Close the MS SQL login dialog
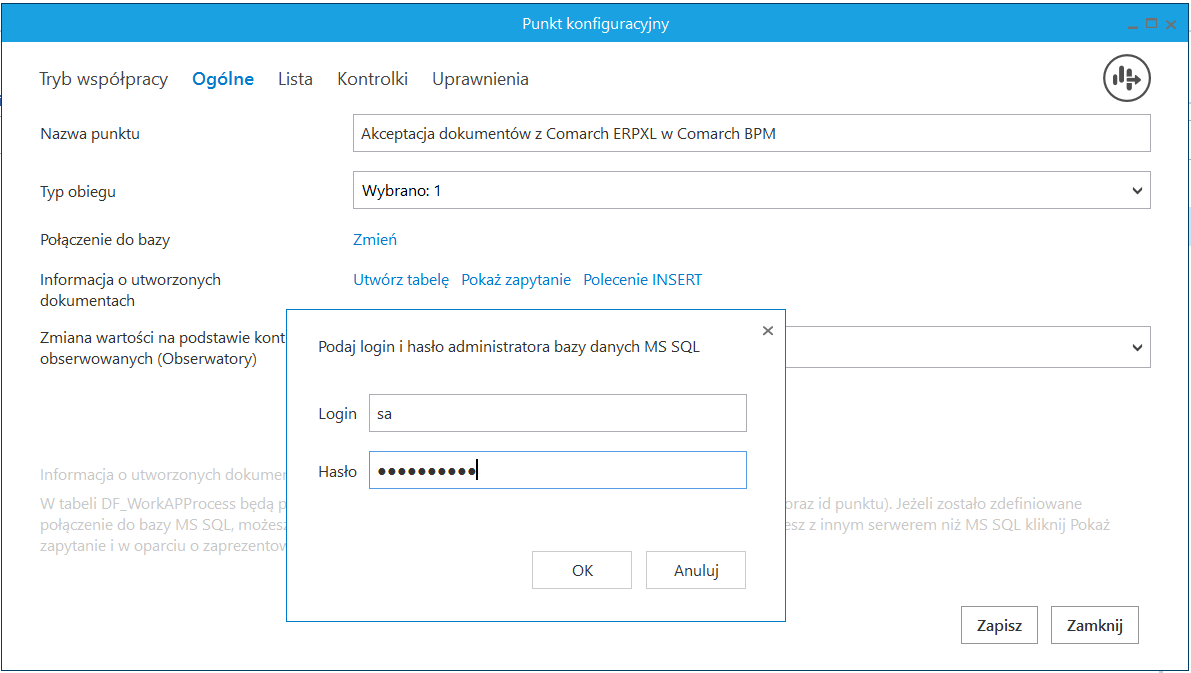Screen dimensions: 1191x673 coord(767,331)
